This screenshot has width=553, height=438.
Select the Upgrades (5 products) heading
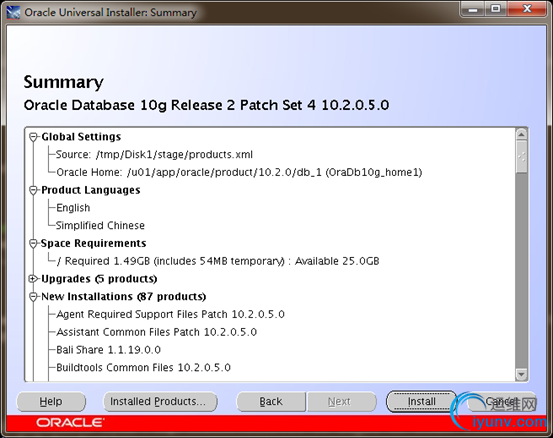99,279
